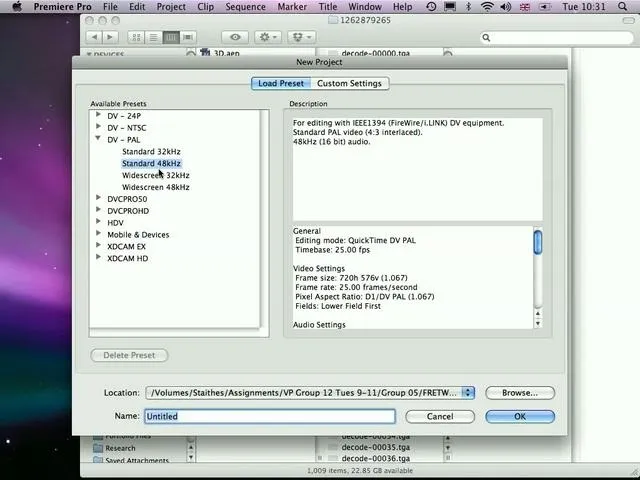Click the settings scroll up arrow
This screenshot has height=480, width=640.
click(x=538, y=313)
